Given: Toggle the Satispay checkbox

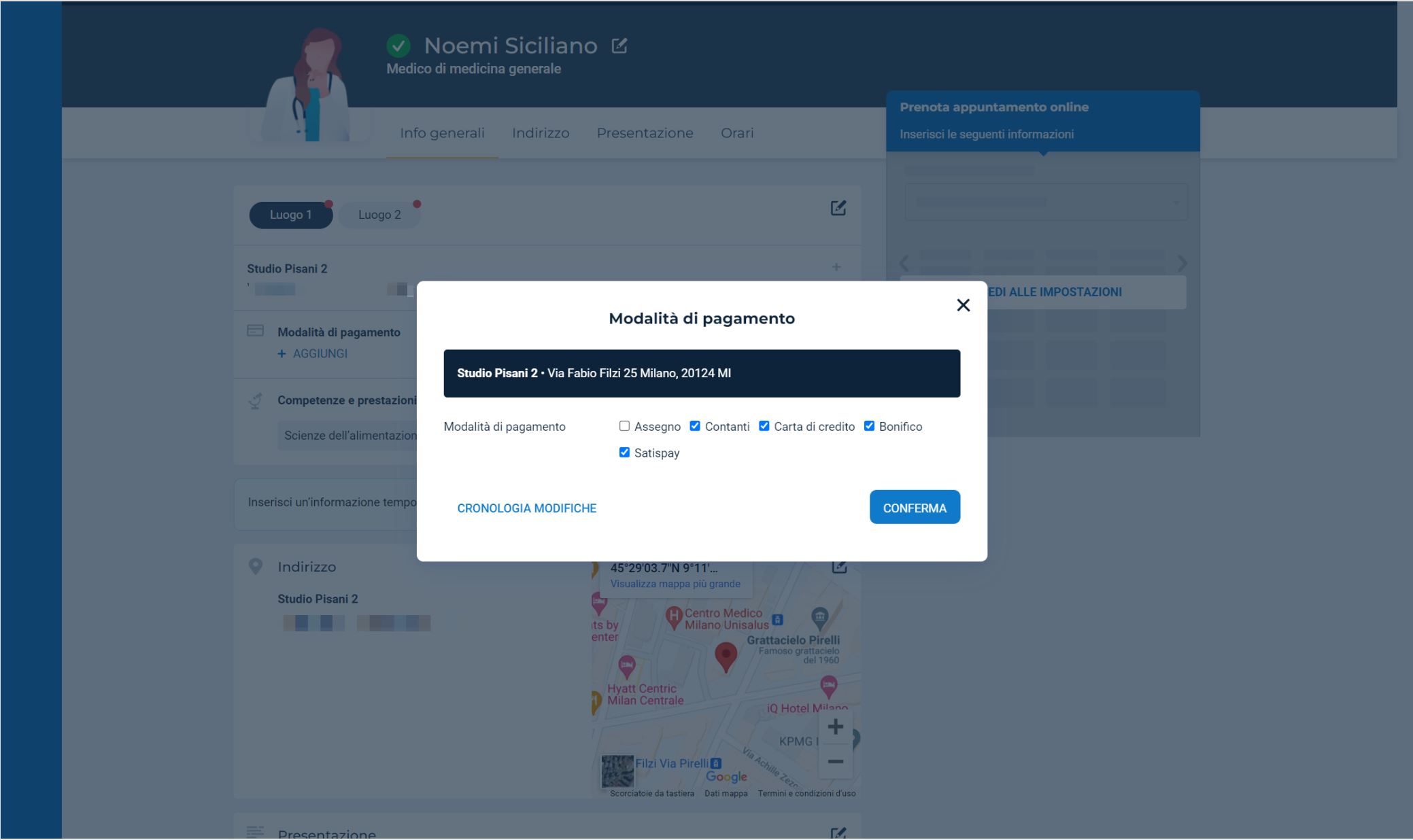Looking at the screenshot, I should tap(624, 453).
